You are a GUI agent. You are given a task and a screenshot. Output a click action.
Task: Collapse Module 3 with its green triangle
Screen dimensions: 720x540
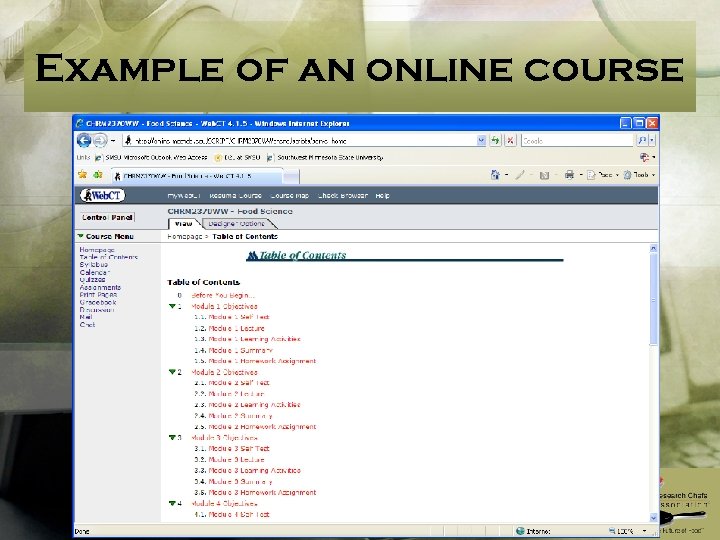click(172, 437)
